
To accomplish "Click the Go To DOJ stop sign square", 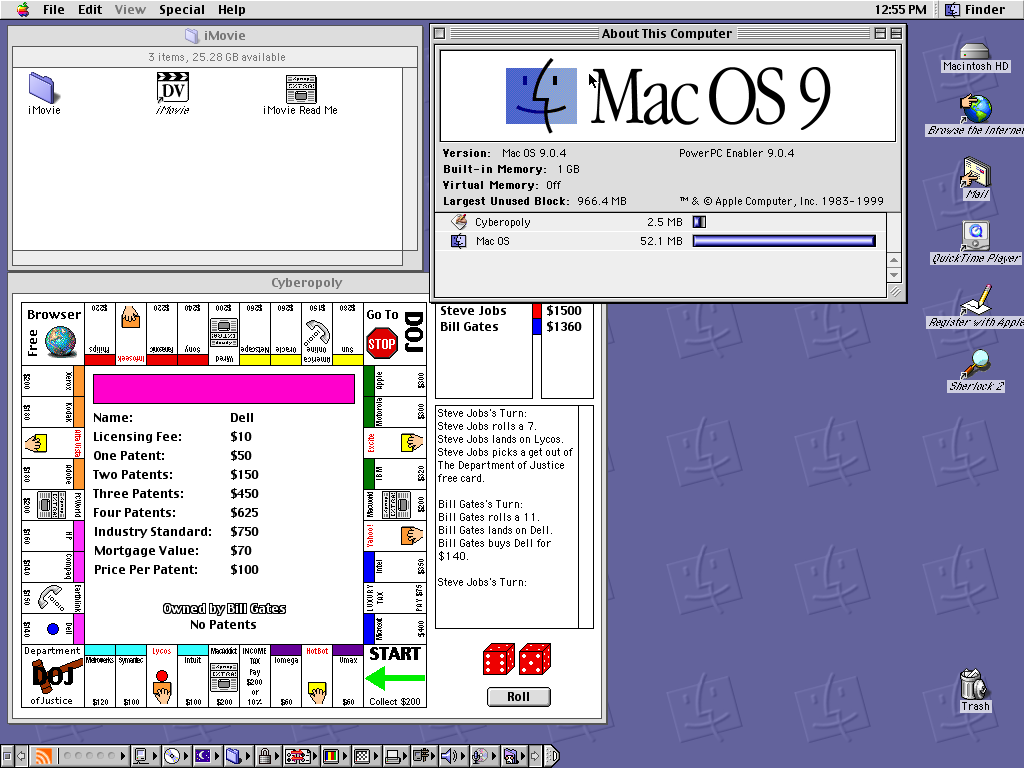I will (395, 334).
